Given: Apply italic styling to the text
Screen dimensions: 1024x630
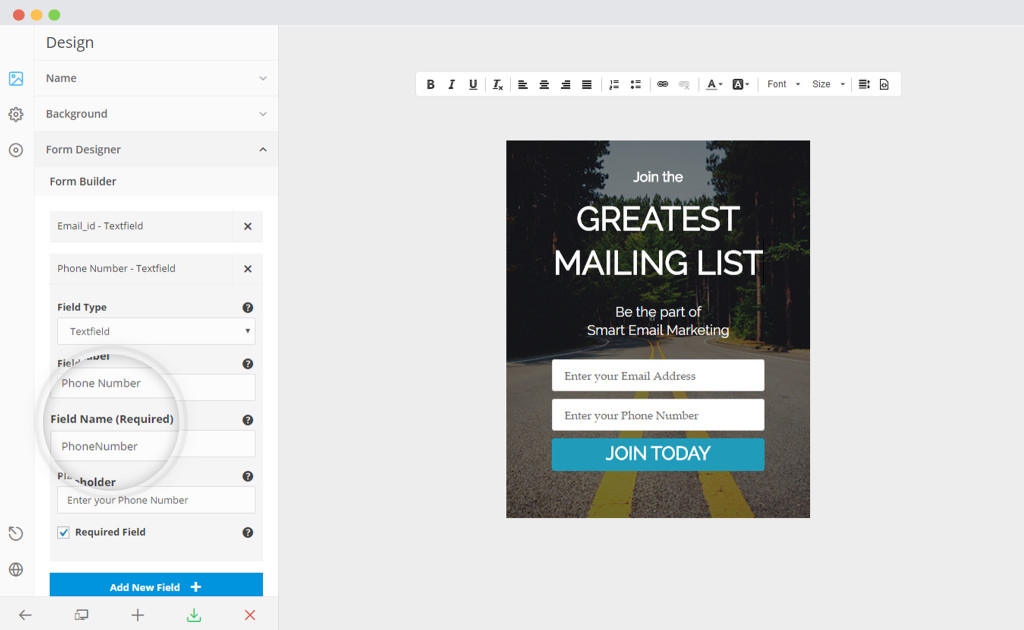Looking at the screenshot, I should [451, 84].
